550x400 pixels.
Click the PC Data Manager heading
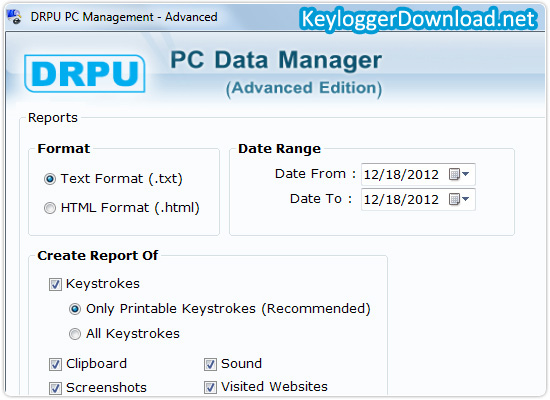(276, 60)
